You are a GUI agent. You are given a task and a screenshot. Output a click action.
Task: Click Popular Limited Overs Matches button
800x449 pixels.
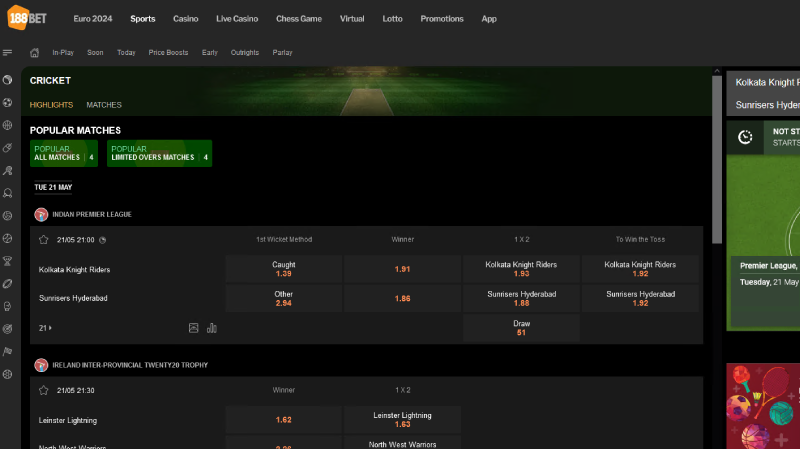click(159, 153)
